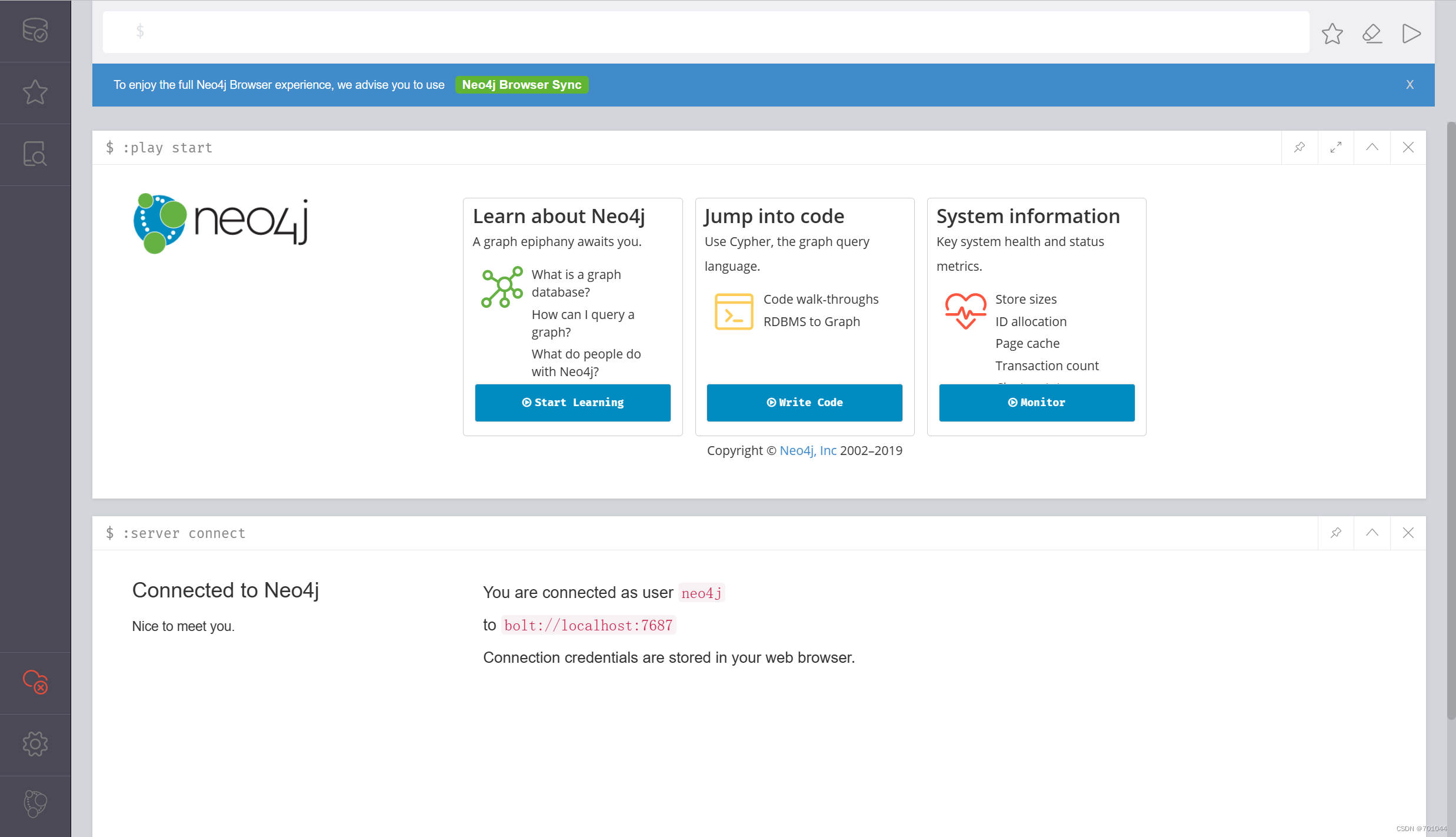Expand :play start frame to fullscreen
The width and height of the screenshot is (1456, 837).
(x=1336, y=147)
